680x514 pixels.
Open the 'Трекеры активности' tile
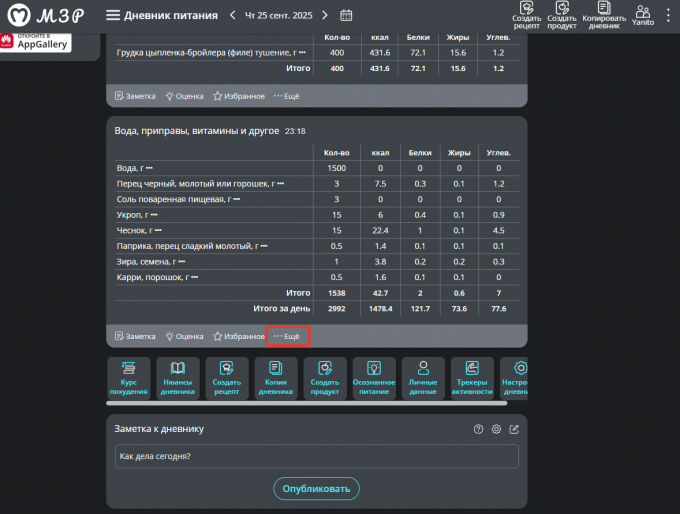[x=472, y=379]
